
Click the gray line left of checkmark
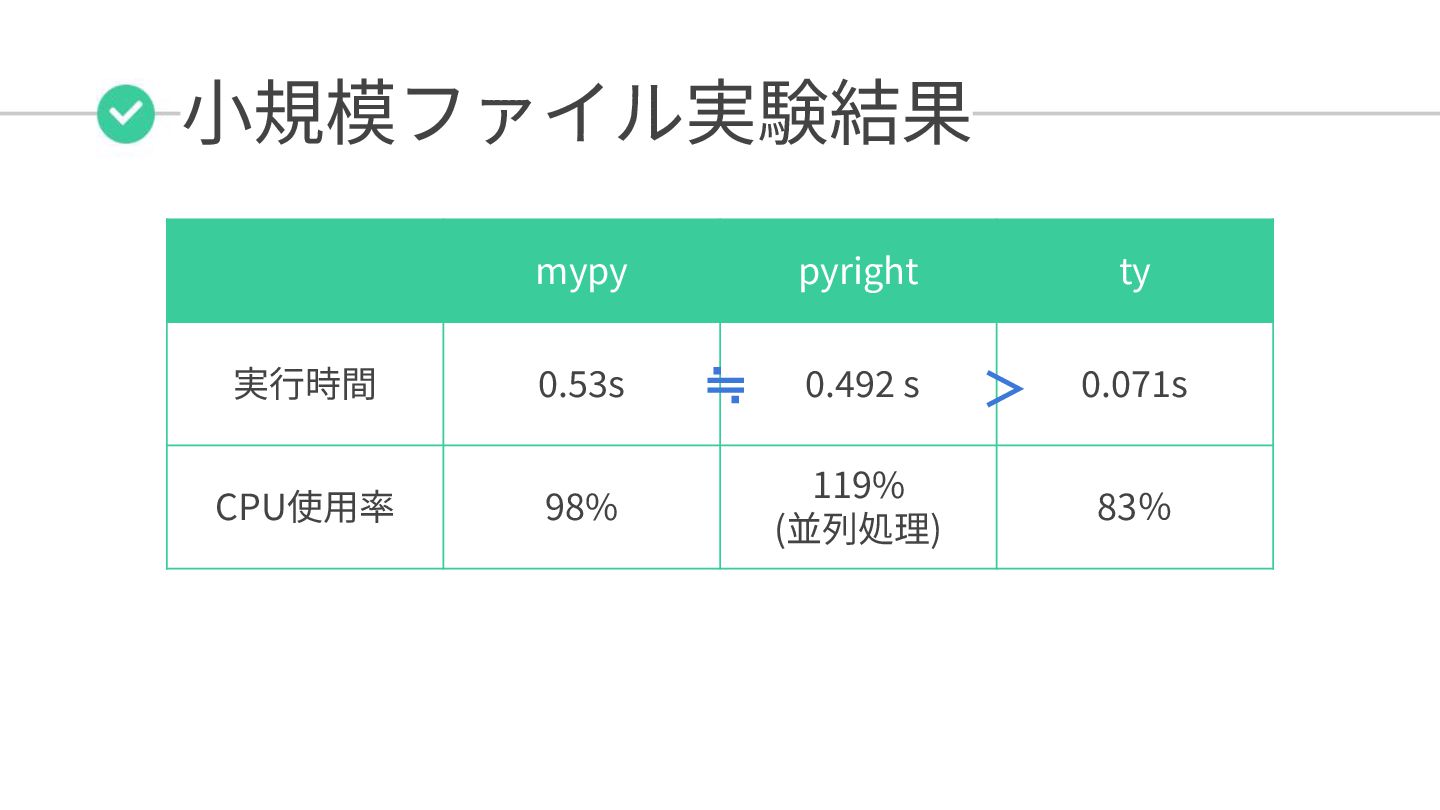click(x=48, y=113)
